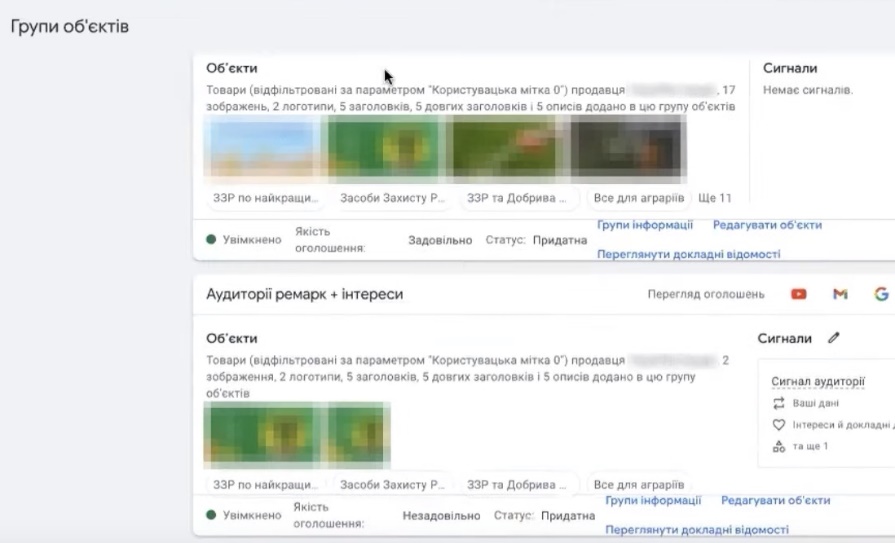Open 'Переглянути докладні відомості' in top asset group
Screen dimensions: 895x543
[x=688, y=254]
